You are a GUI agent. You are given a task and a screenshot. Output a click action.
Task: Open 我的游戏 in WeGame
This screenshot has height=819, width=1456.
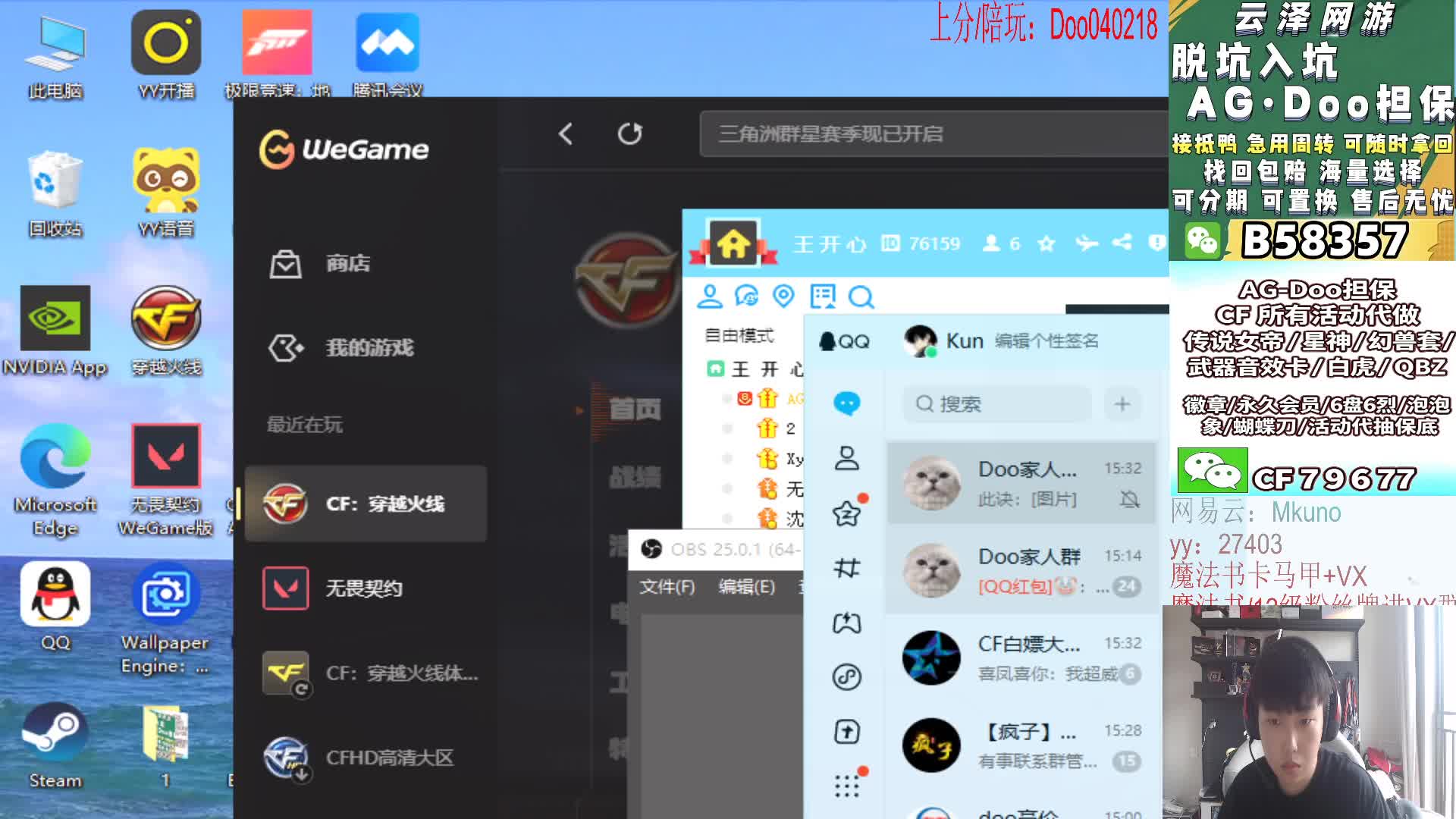tap(341, 348)
